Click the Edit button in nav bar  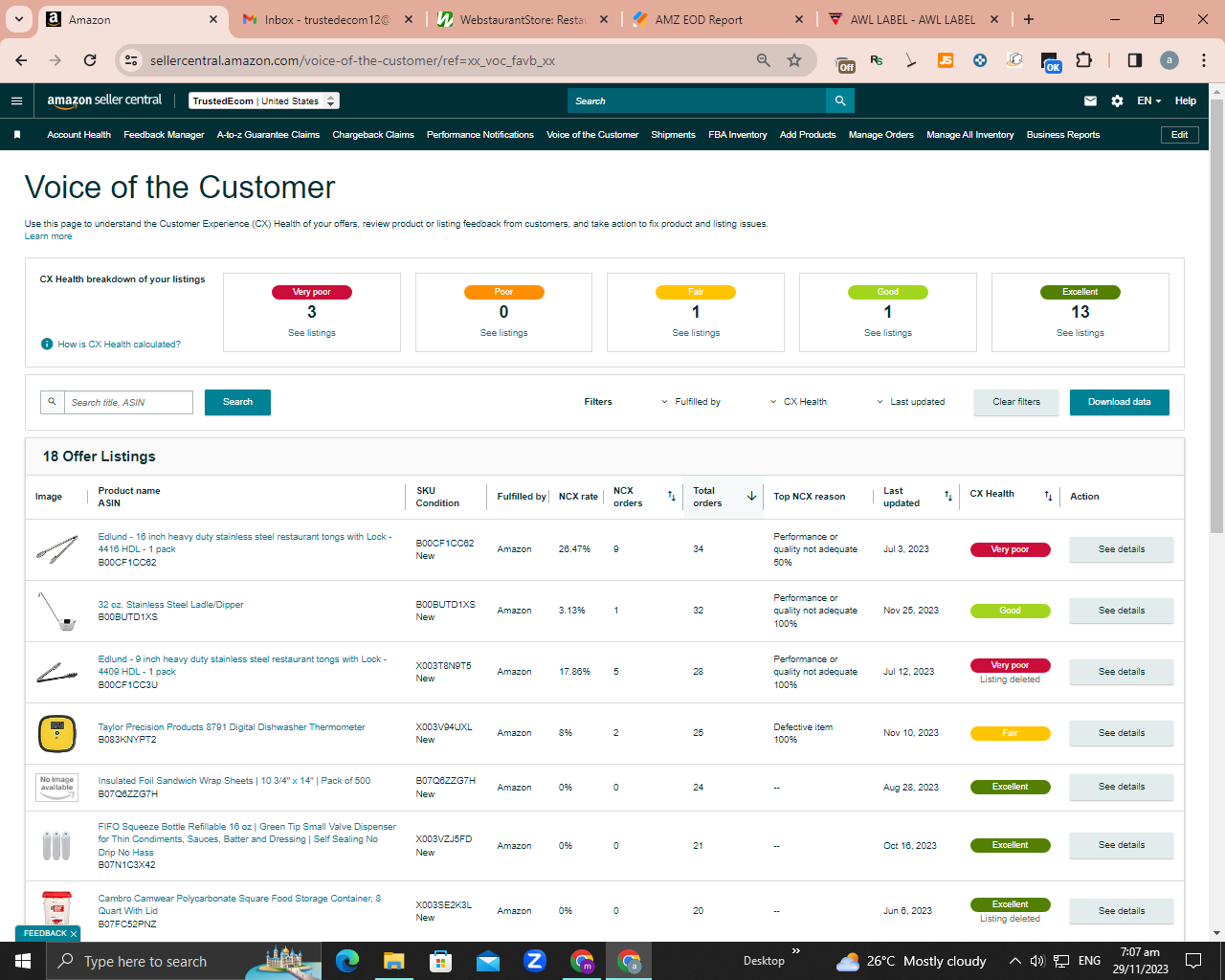[1180, 135]
